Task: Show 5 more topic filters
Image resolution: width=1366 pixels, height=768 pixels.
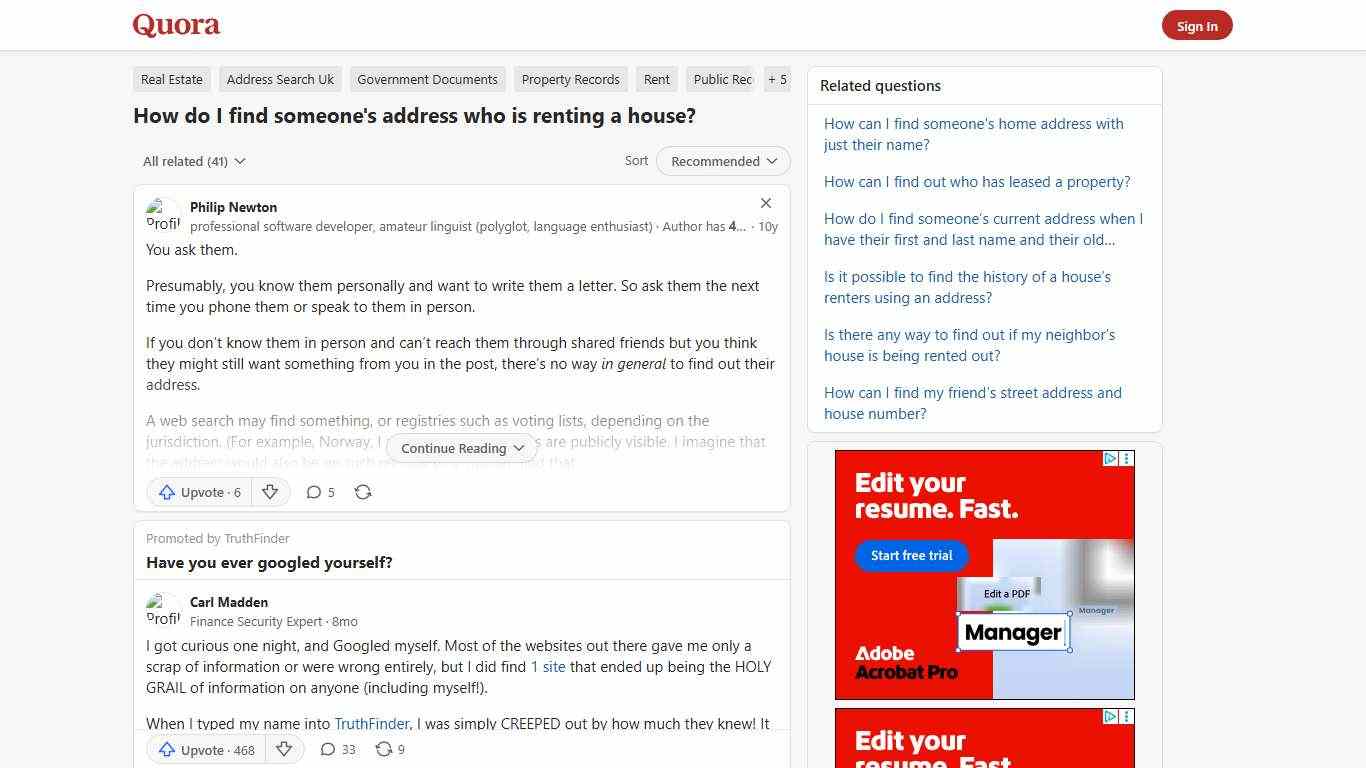Action: pos(777,79)
